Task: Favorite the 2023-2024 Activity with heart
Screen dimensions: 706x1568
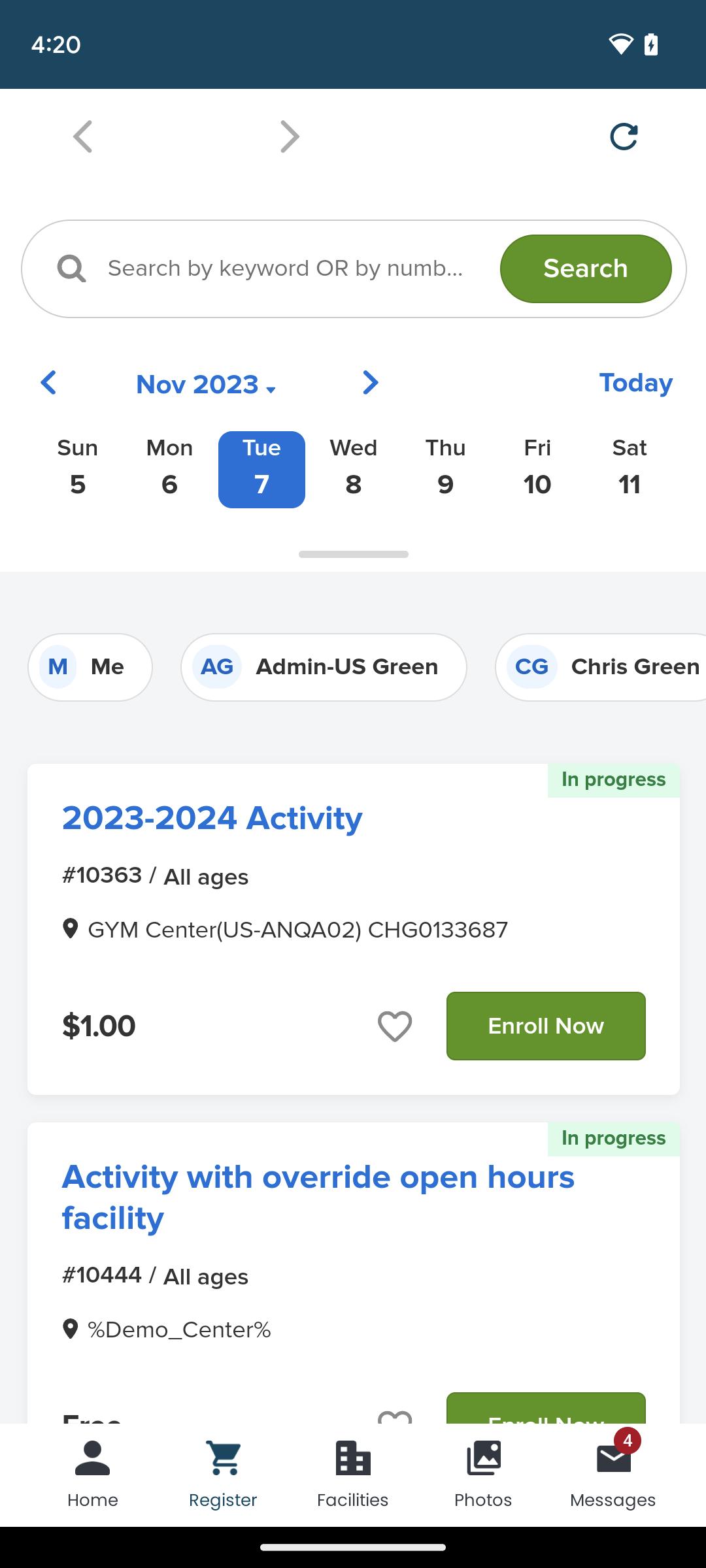Action: 395,1026
